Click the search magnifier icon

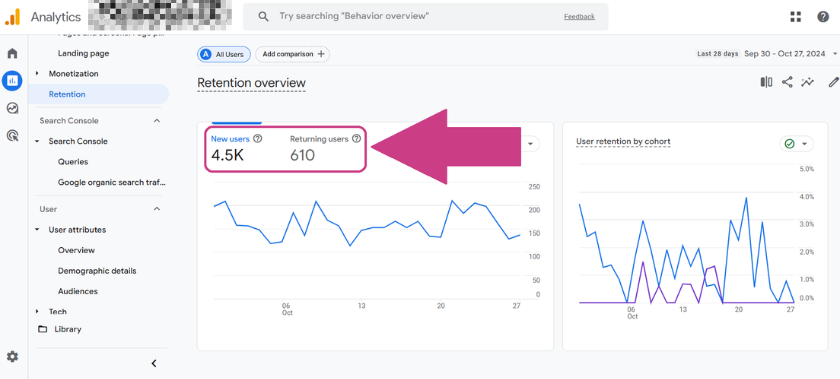coord(263,17)
